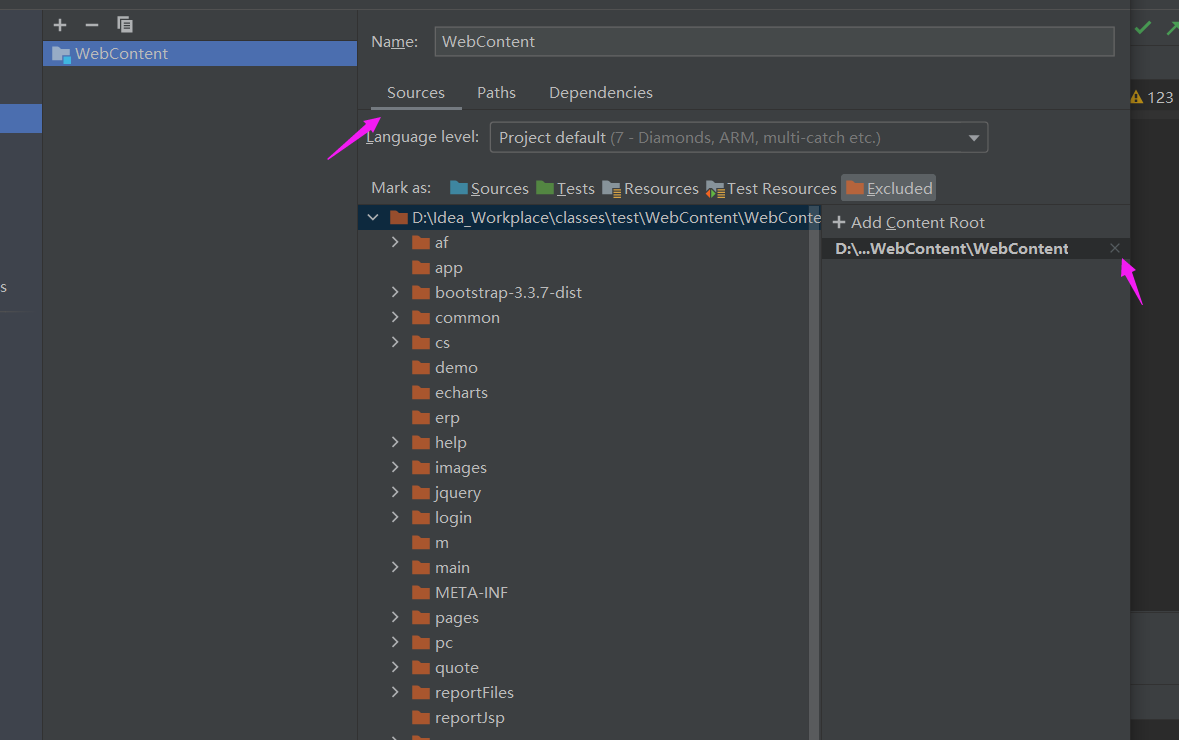The image size is (1179, 740).
Task: Select the reportFiles tree item
Action: (x=474, y=692)
